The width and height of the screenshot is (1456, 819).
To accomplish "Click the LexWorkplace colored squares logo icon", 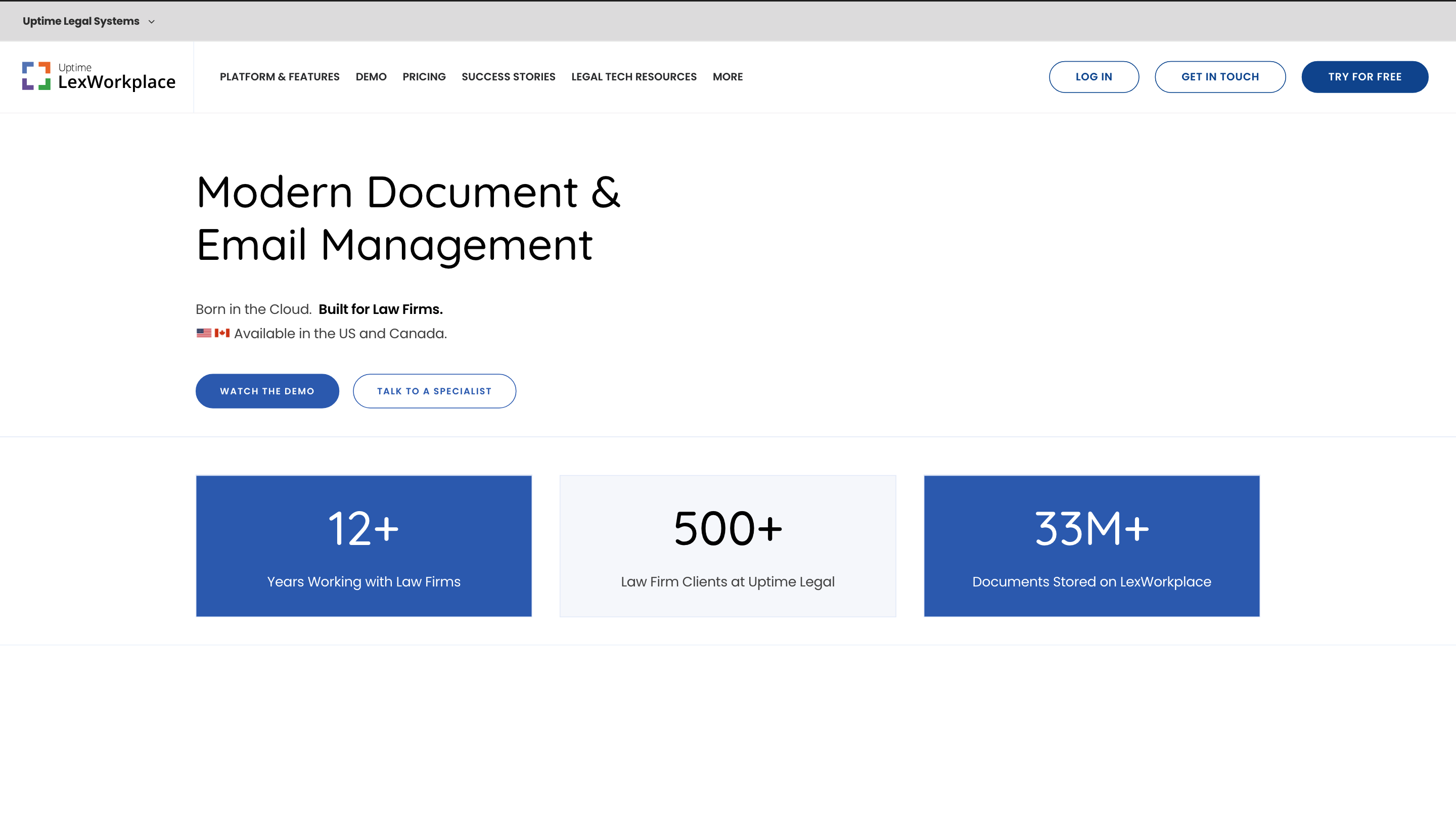I will click(36, 76).
